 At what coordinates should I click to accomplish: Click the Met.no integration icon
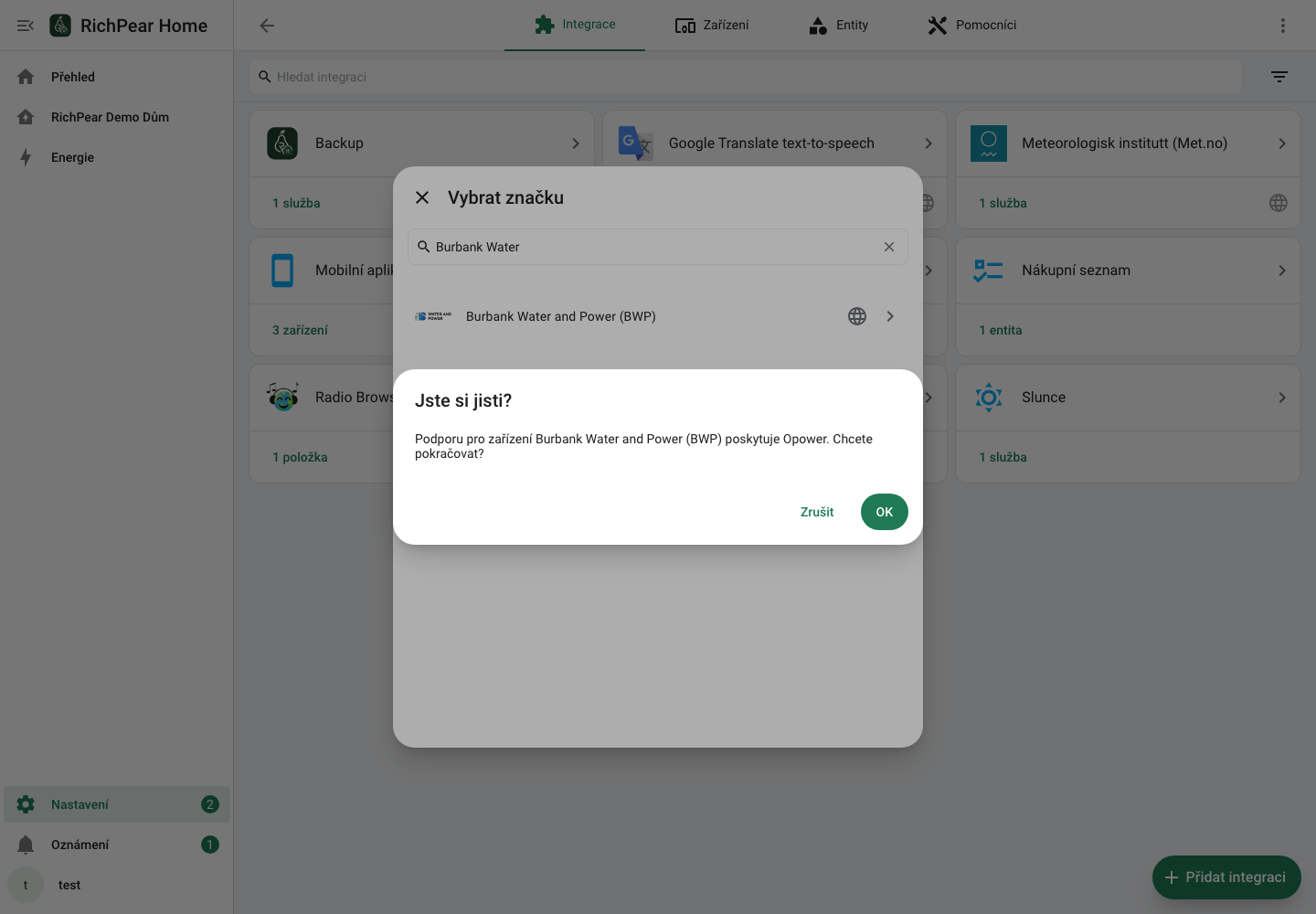pyautogui.click(x=989, y=143)
